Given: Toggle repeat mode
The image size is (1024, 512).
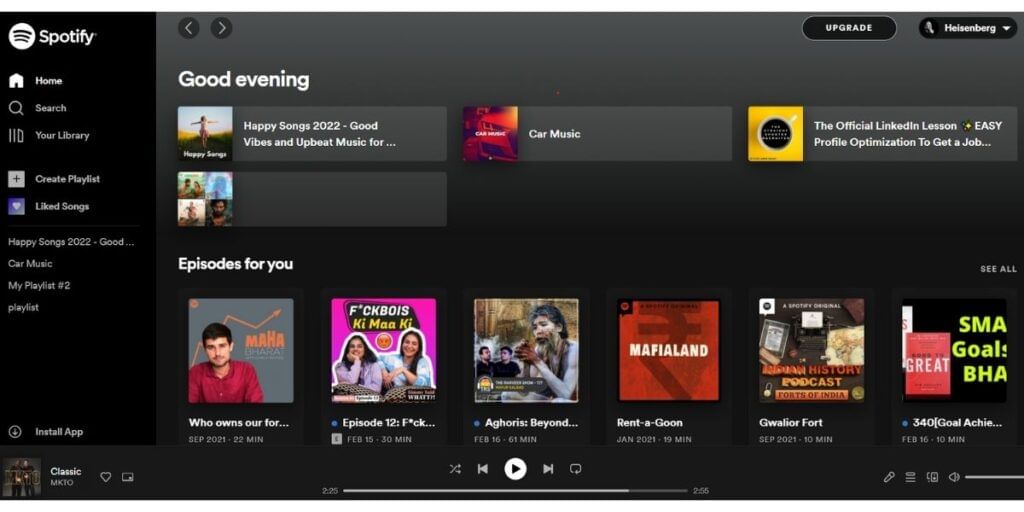Looking at the screenshot, I should coord(575,469).
